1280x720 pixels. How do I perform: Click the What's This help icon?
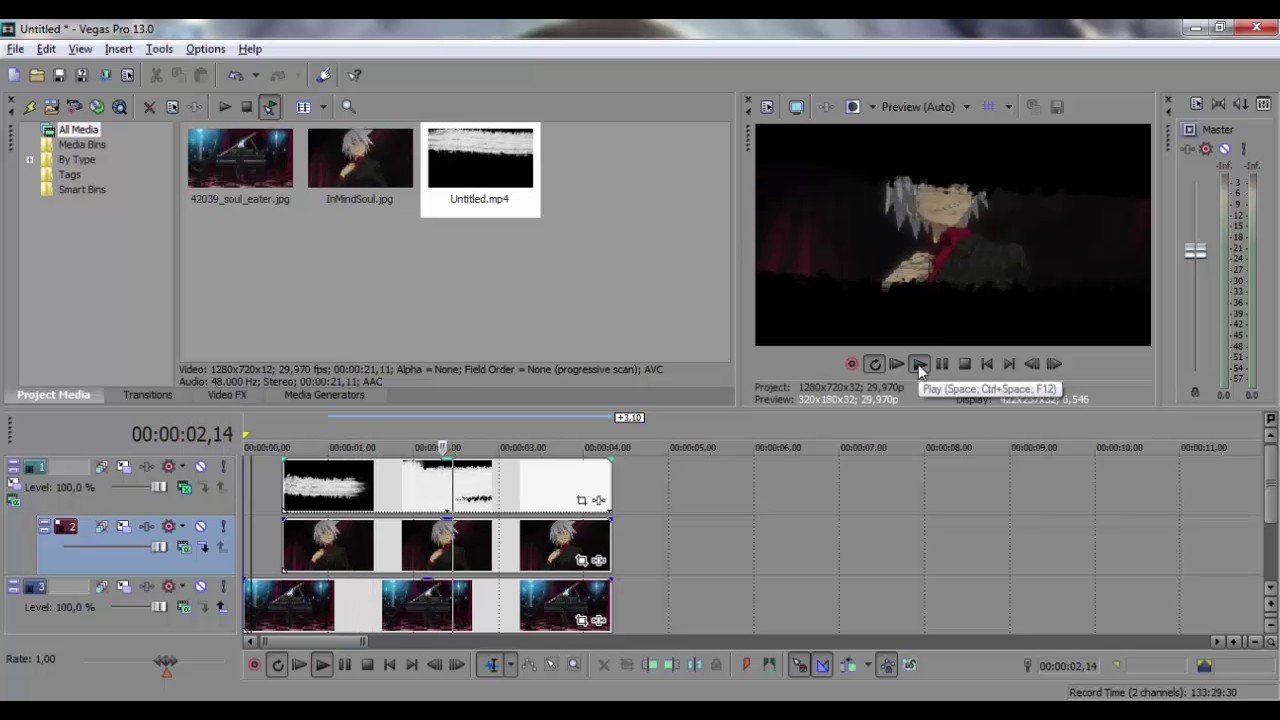pos(354,75)
